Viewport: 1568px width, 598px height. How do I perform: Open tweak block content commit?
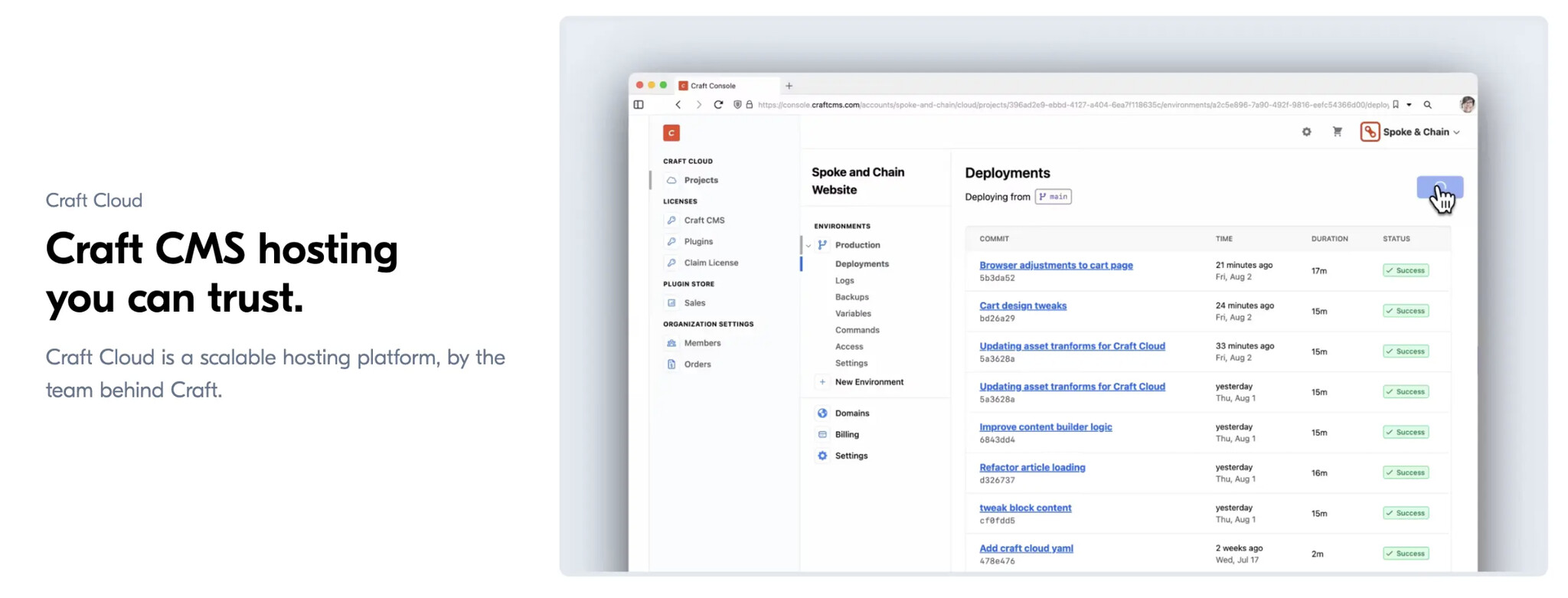(x=1025, y=508)
